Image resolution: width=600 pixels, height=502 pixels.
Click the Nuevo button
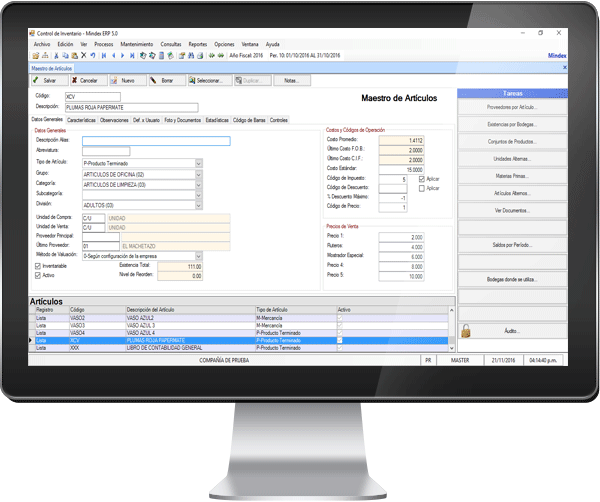pyautogui.click(x=128, y=80)
